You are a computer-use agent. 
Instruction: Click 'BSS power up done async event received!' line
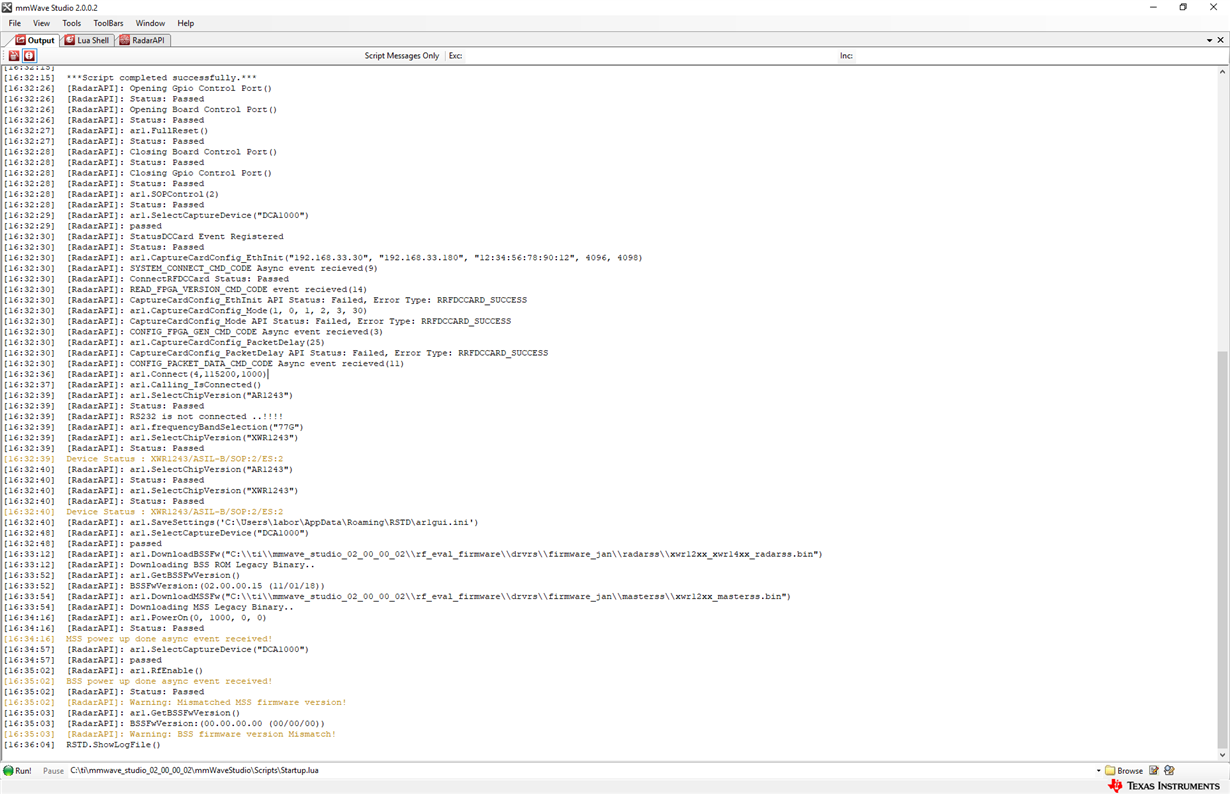click(169, 681)
